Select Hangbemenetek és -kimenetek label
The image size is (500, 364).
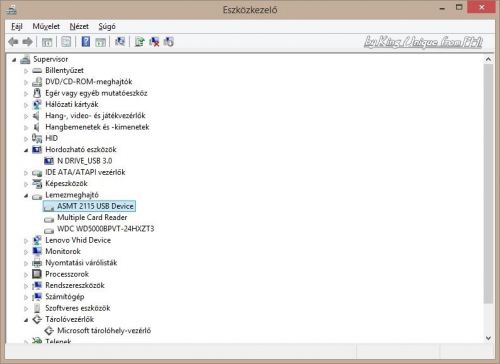[97, 127]
